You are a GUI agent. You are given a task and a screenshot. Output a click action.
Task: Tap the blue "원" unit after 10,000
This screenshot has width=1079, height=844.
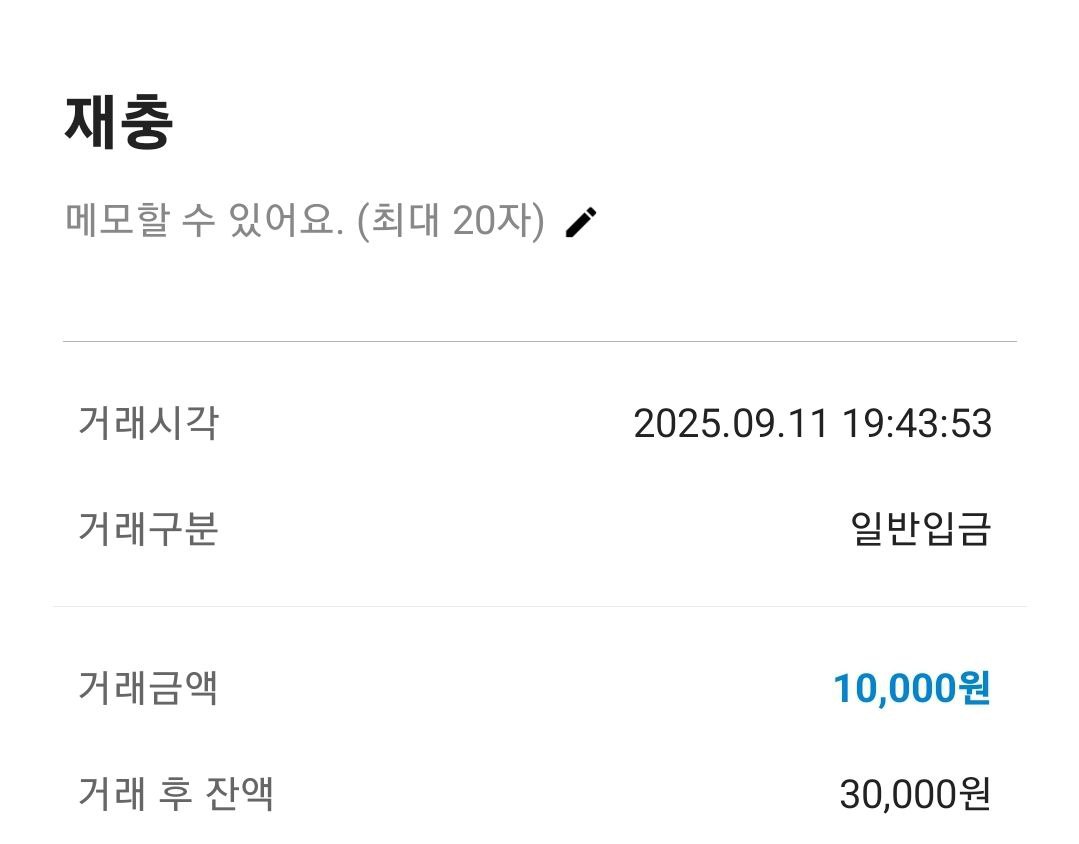click(970, 688)
